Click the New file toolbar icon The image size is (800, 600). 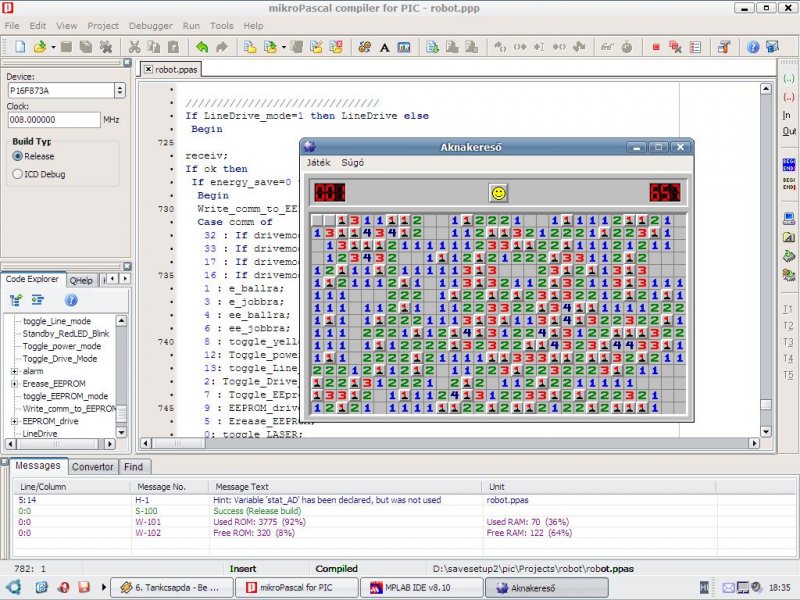pyautogui.click(x=20, y=47)
